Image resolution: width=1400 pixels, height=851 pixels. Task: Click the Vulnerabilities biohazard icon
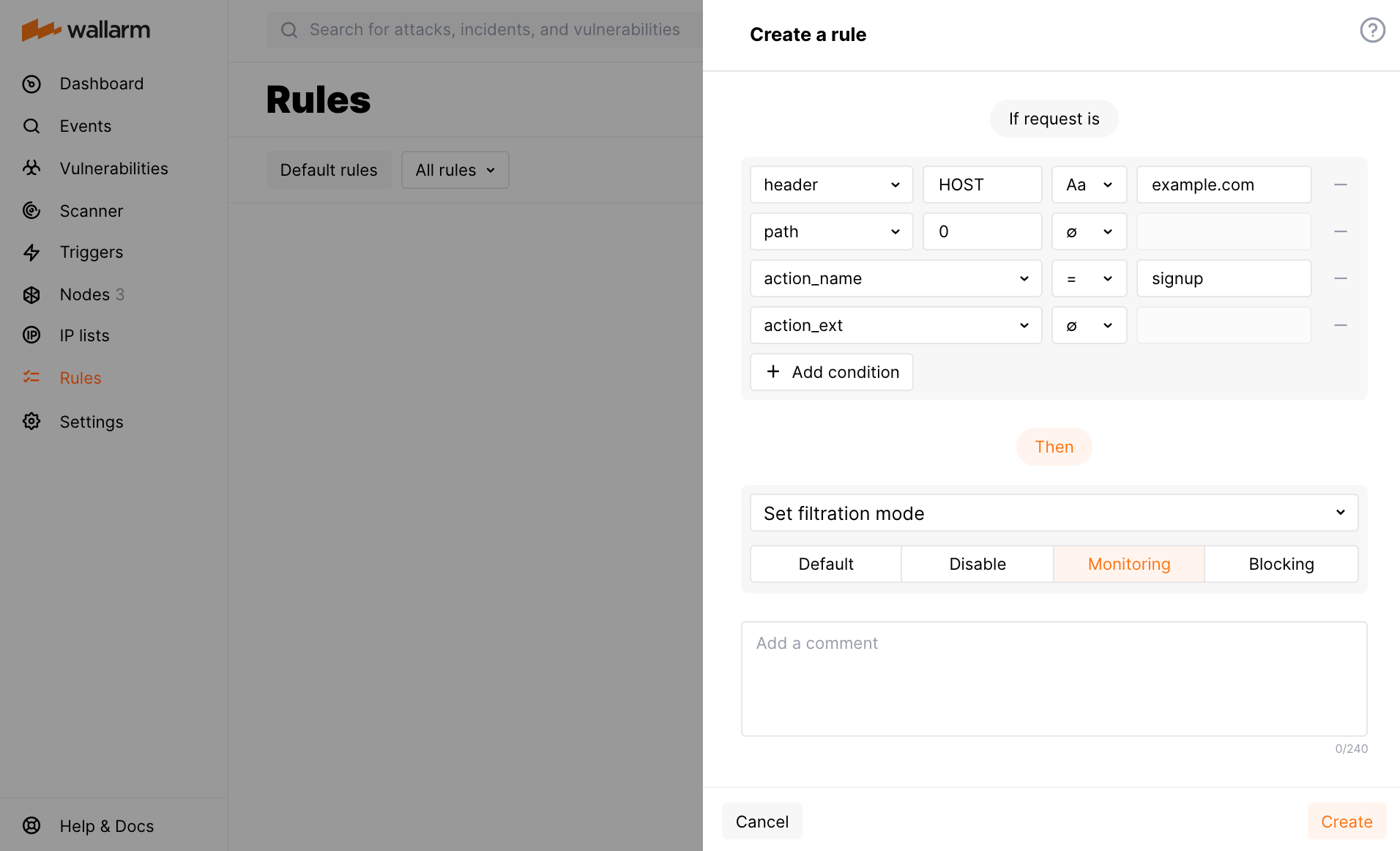click(x=31, y=168)
